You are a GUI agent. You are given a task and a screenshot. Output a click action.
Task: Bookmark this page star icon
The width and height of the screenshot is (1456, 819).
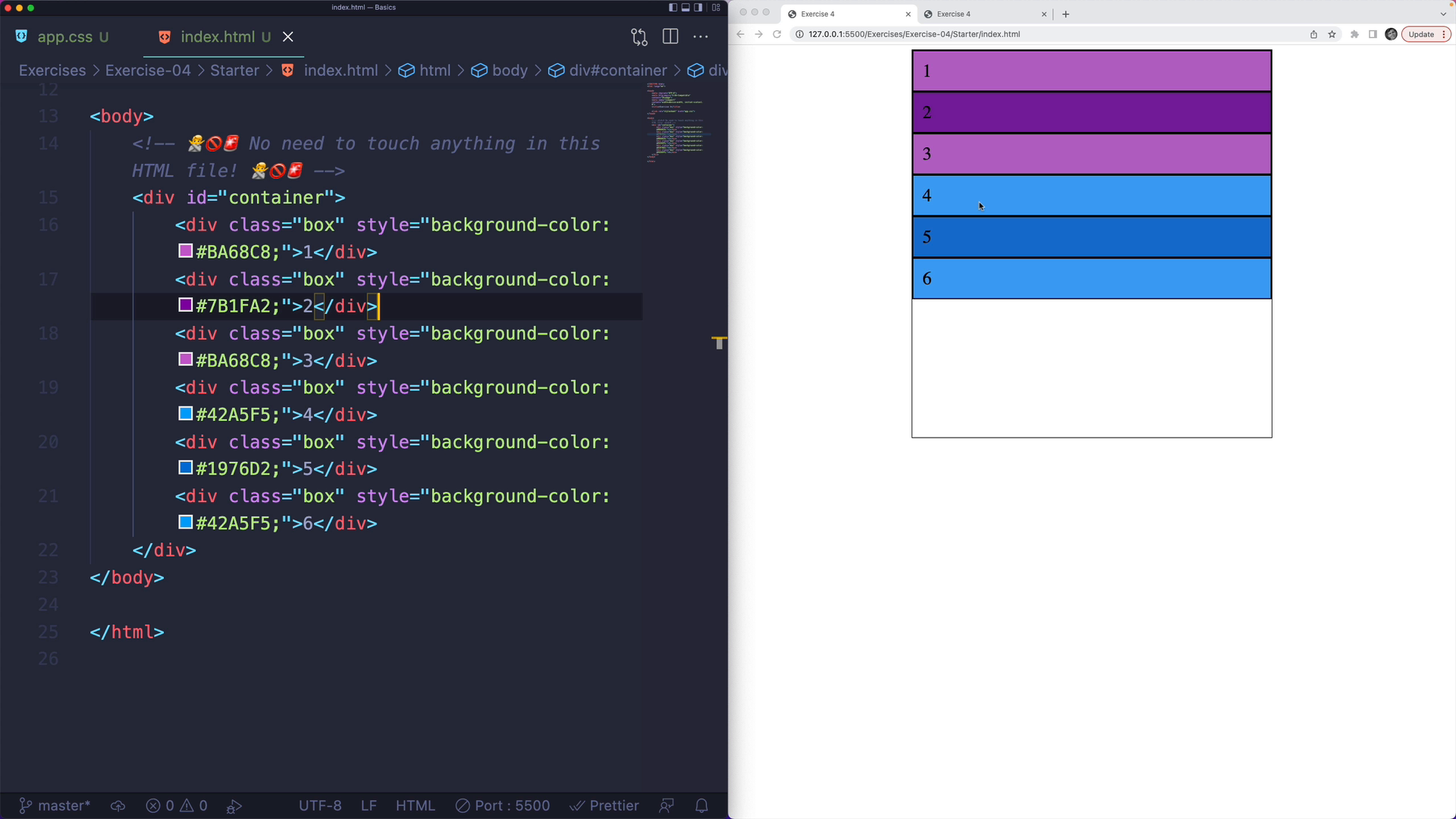[x=1332, y=34]
